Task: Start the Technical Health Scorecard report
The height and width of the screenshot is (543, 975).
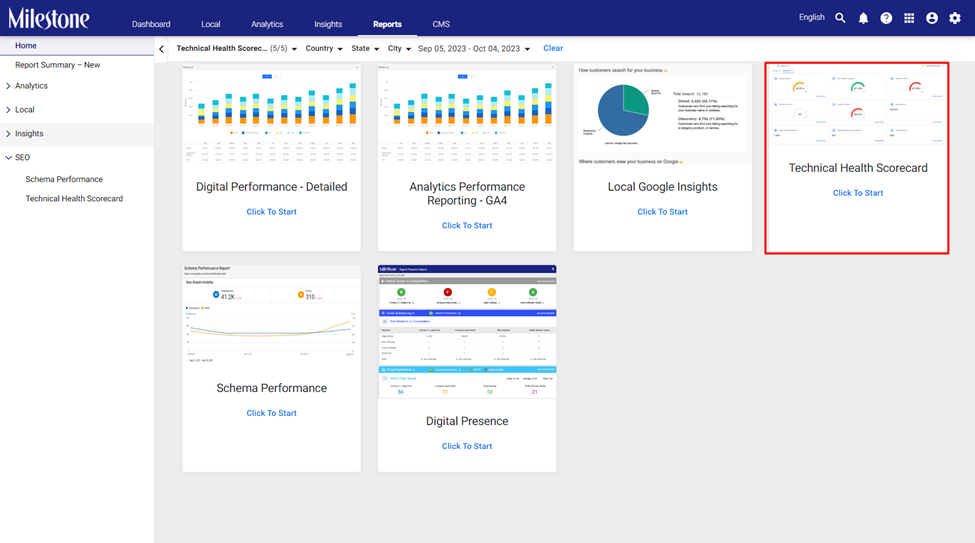Action: (857, 193)
